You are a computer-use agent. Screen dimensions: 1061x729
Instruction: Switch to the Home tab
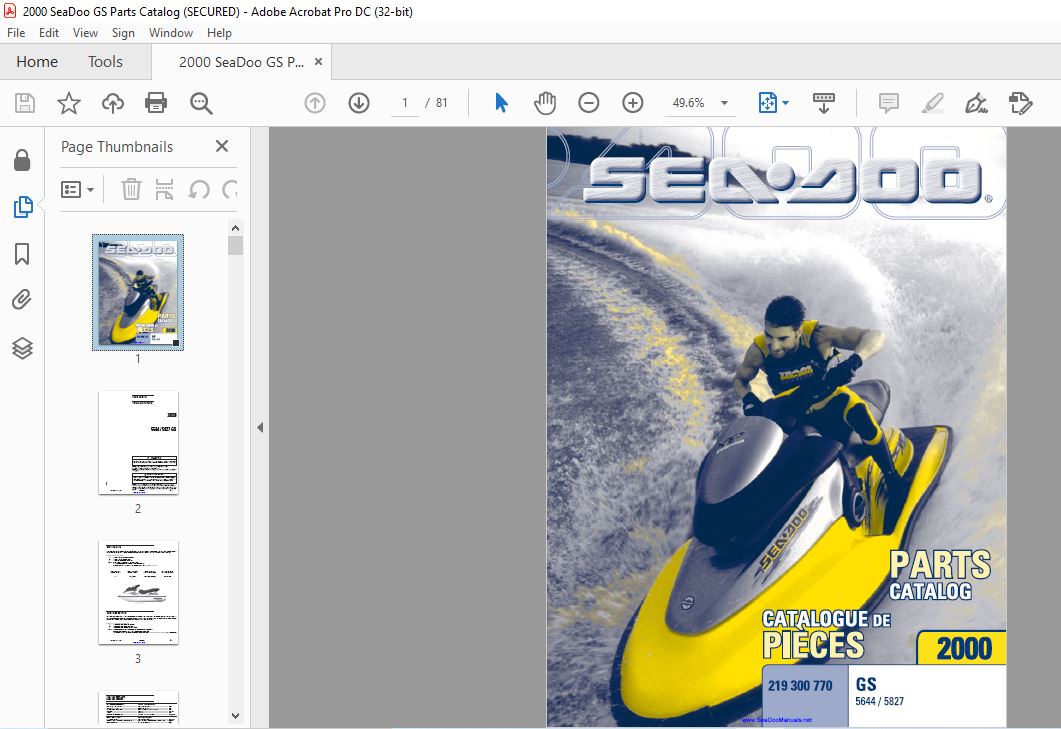tap(37, 62)
